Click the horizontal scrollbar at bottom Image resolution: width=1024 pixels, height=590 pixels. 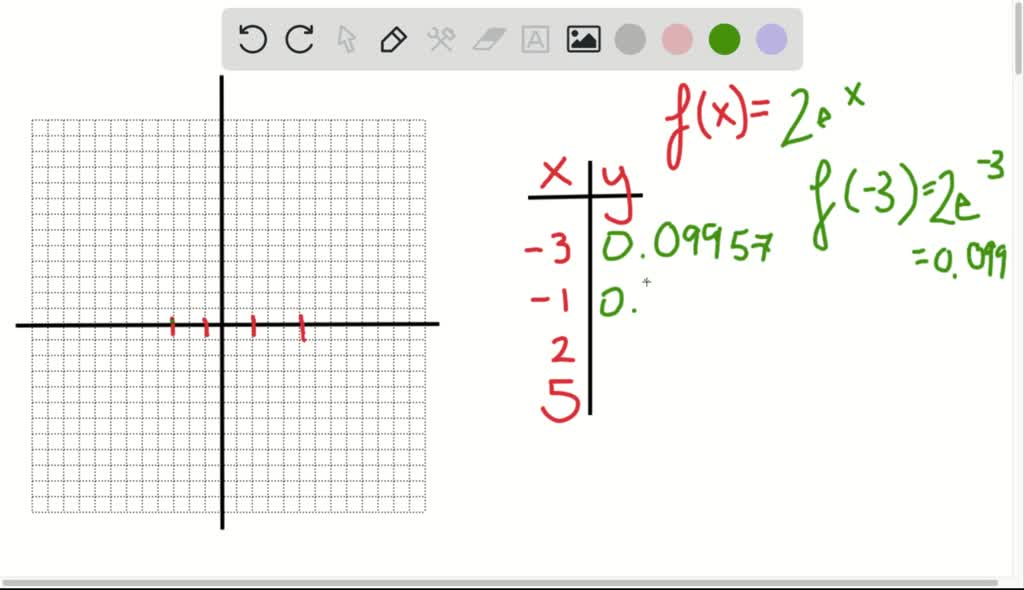[500, 582]
